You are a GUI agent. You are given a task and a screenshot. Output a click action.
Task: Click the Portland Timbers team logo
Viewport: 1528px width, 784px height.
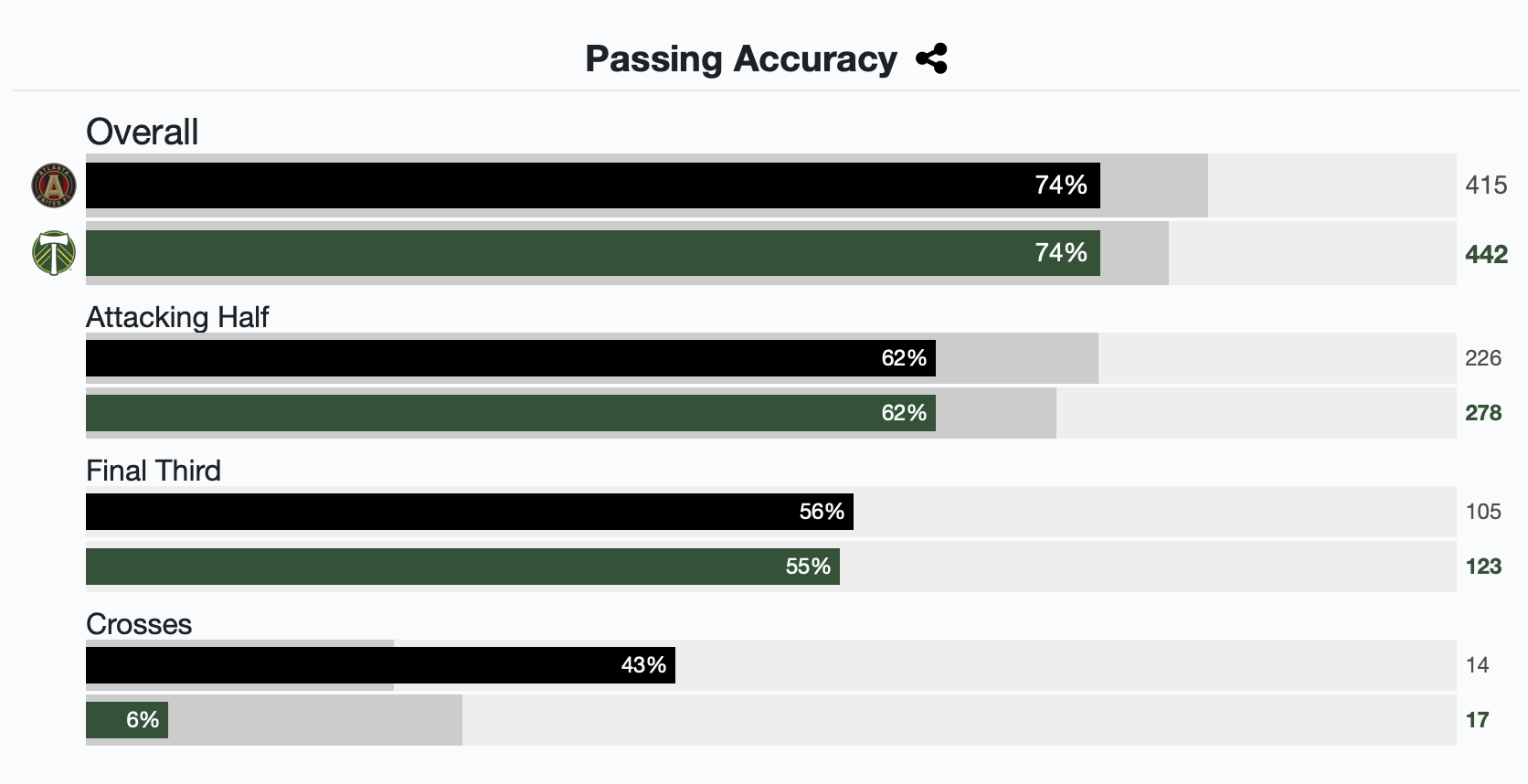(54, 253)
